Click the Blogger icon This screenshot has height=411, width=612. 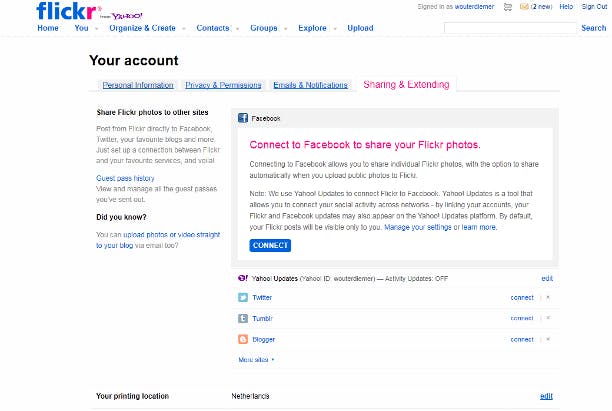[243, 339]
